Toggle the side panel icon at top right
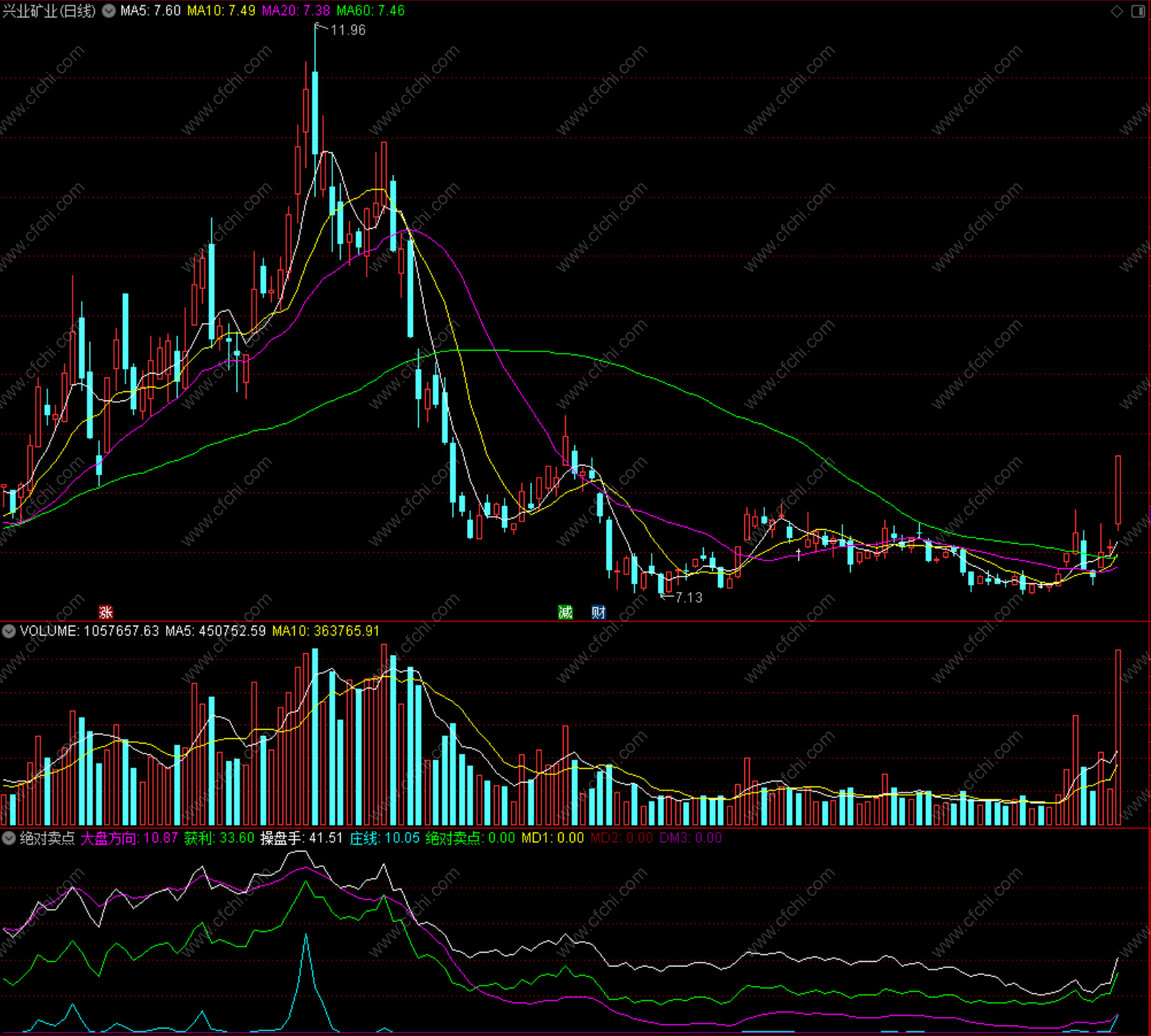1151x1036 pixels. click(1138, 11)
